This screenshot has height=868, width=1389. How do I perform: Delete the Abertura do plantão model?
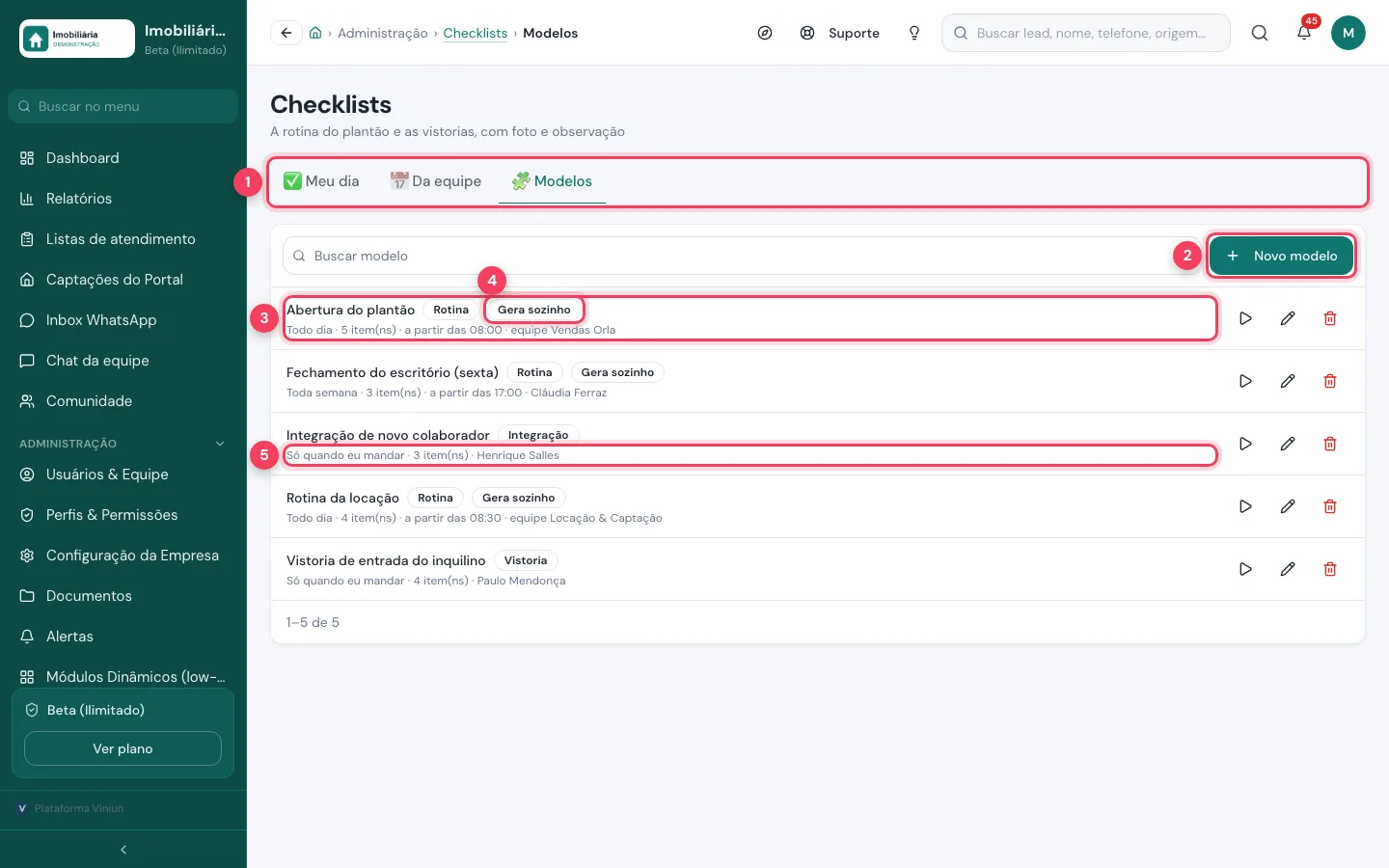(x=1330, y=318)
